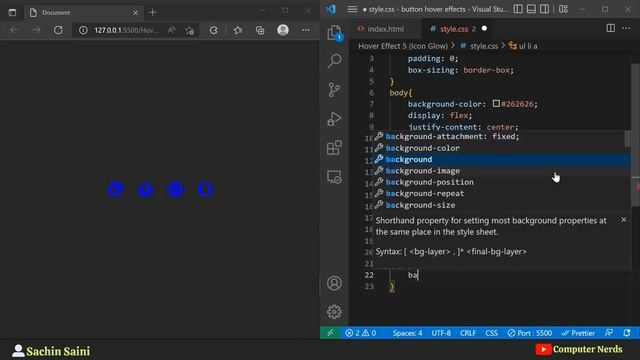Click the browser address bar URL
640x360 pixels.
126,30
